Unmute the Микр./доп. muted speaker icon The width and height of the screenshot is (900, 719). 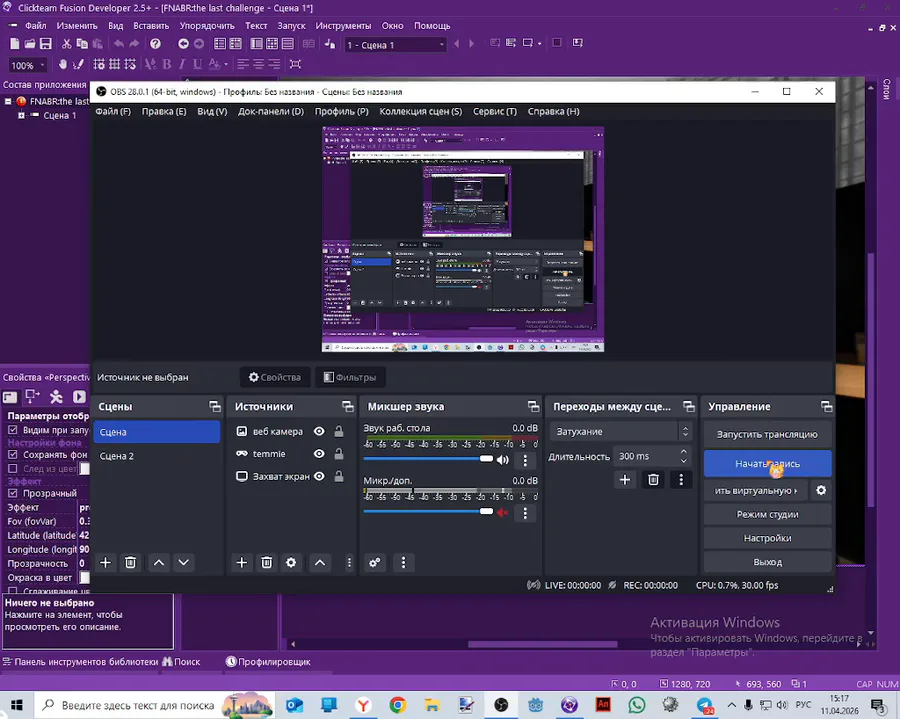click(503, 512)
